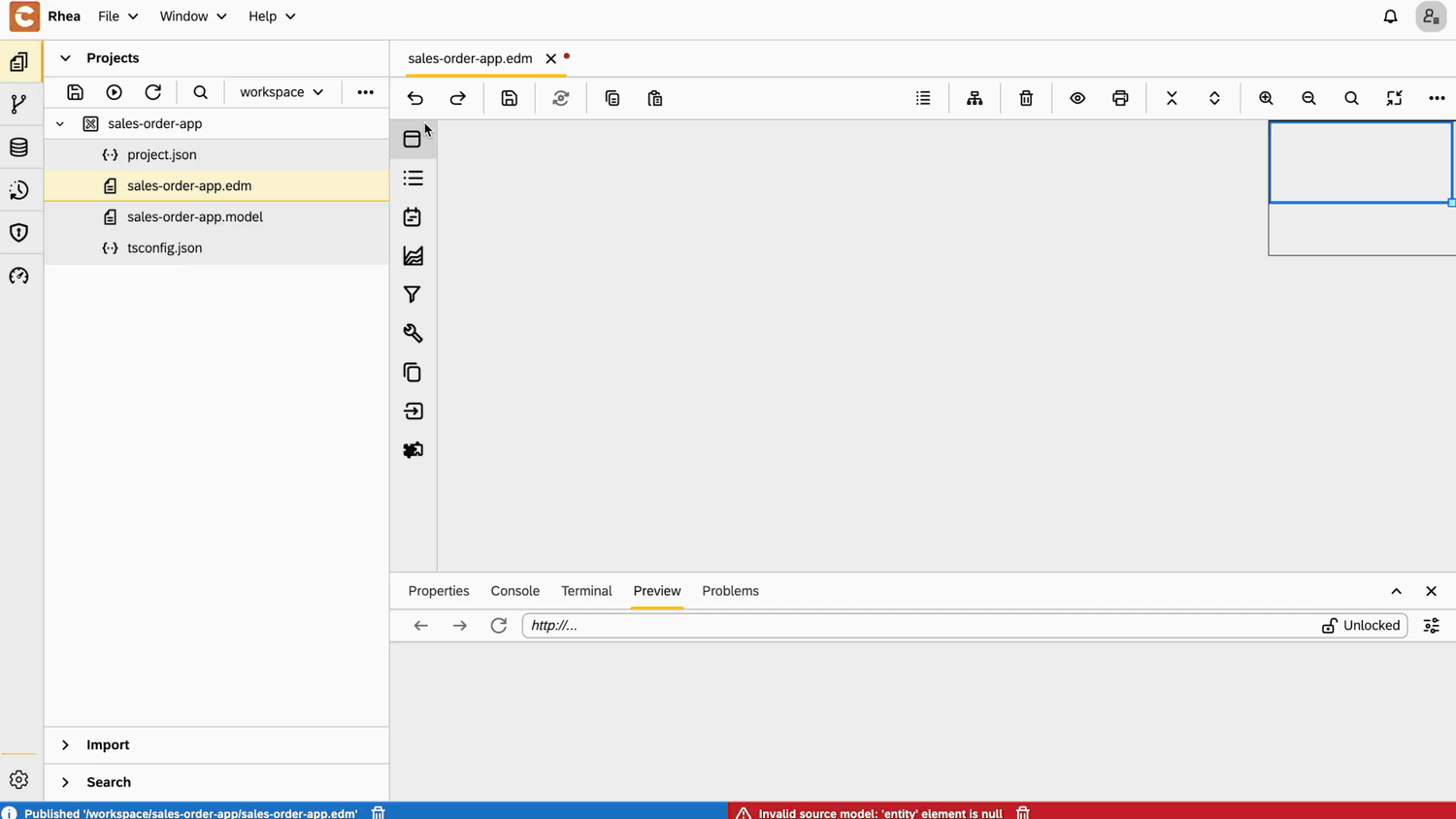This screenshot has width=1456, height=819.
Task: Open the Help menu
Action: 271,16
